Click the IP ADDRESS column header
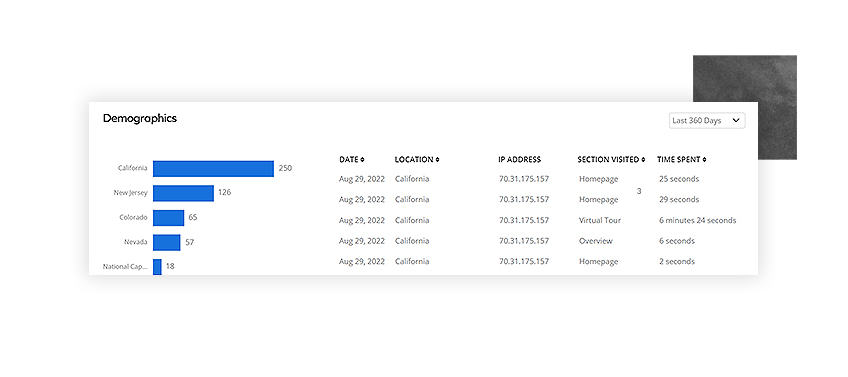The height and width of the screenshot is (377, 848). click(519, 160)
